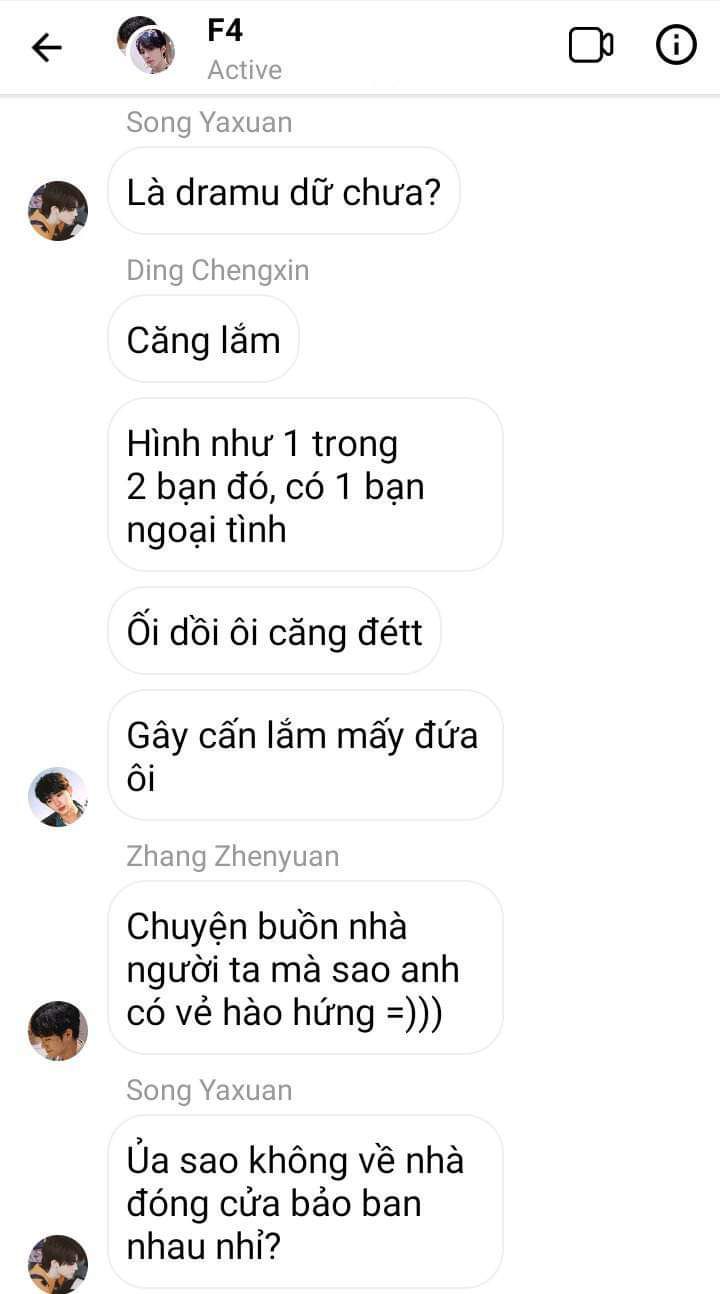Screen dimensions: 720x1294
Task: Select the 'Hình như 1 trong 2 bạn' message
Action: click(305, 486)
